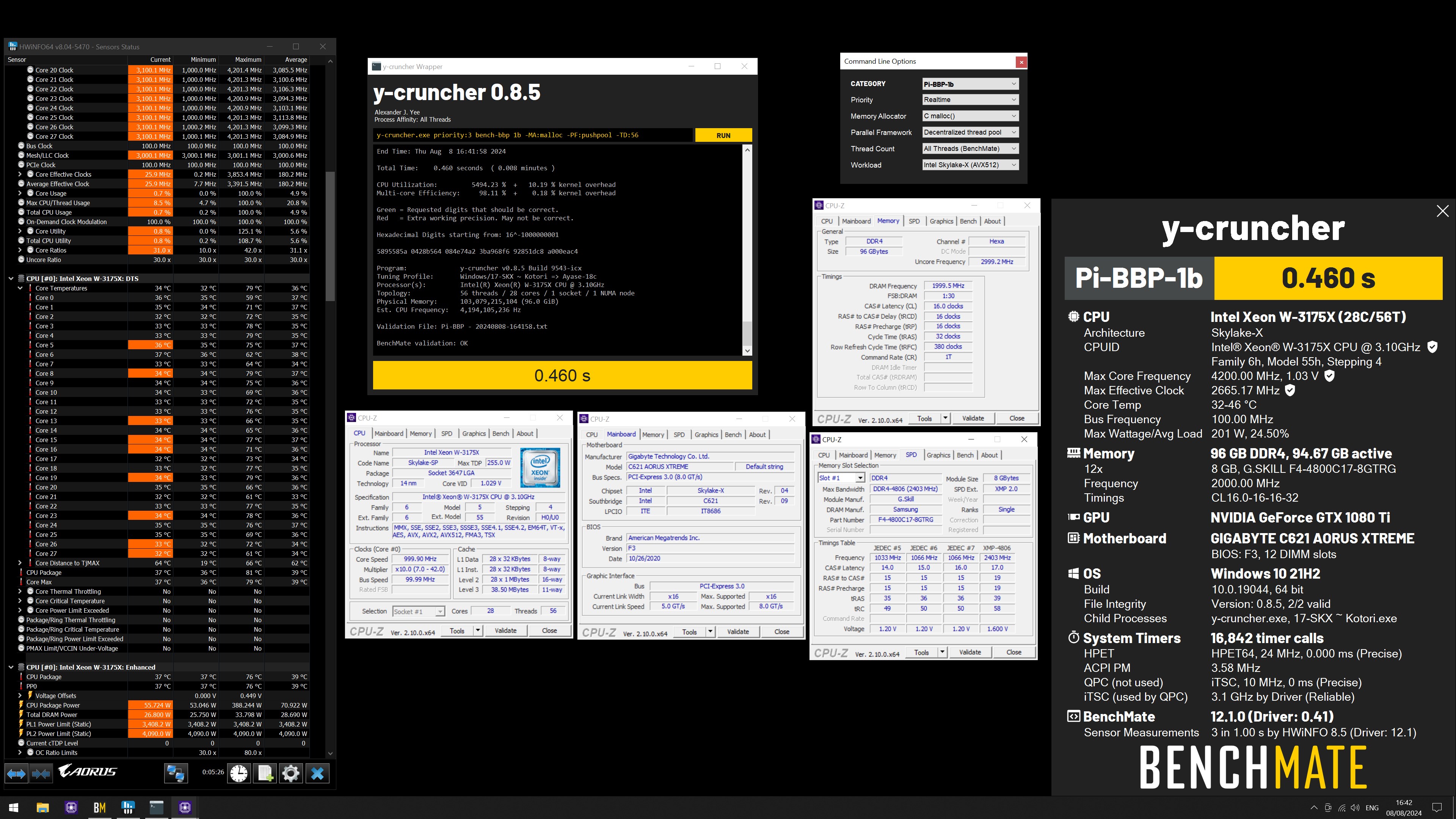Click ENG language indicator in the tray
The image size is (1456, 819).
click(1372, 808)
